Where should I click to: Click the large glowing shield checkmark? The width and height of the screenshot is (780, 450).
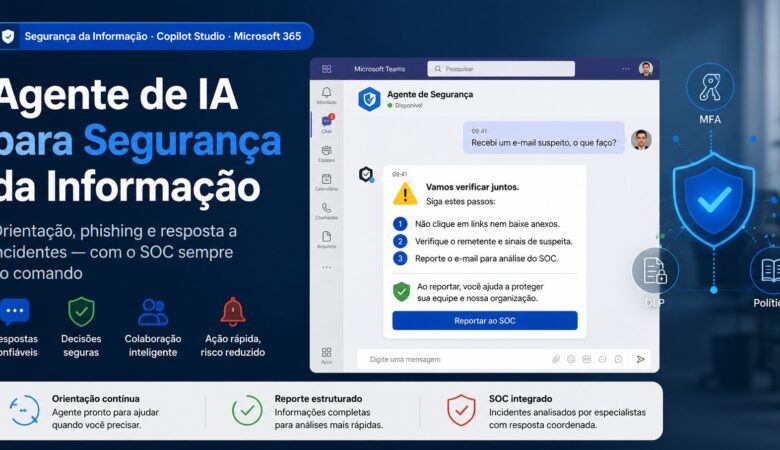point(714,199)
